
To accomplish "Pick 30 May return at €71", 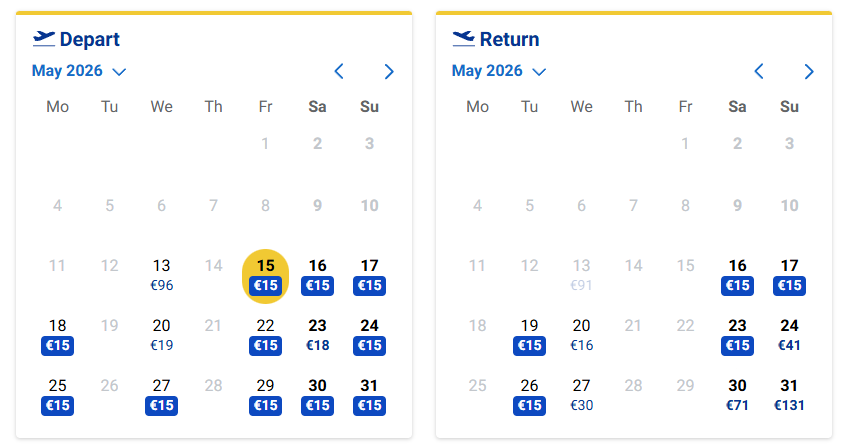I will point(737,395).
